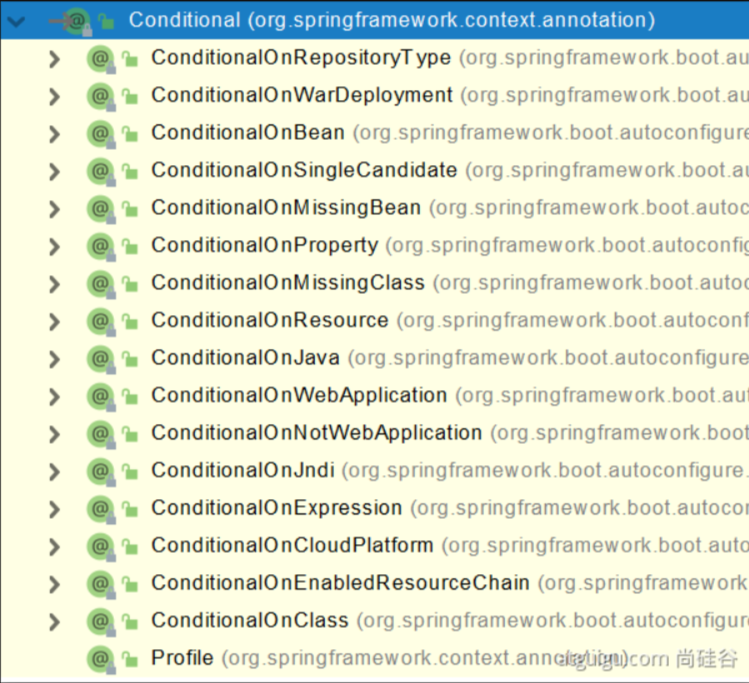Select 'Conditional (org.springframework.context.annotation)' row
749x683 pixels.
374,20
